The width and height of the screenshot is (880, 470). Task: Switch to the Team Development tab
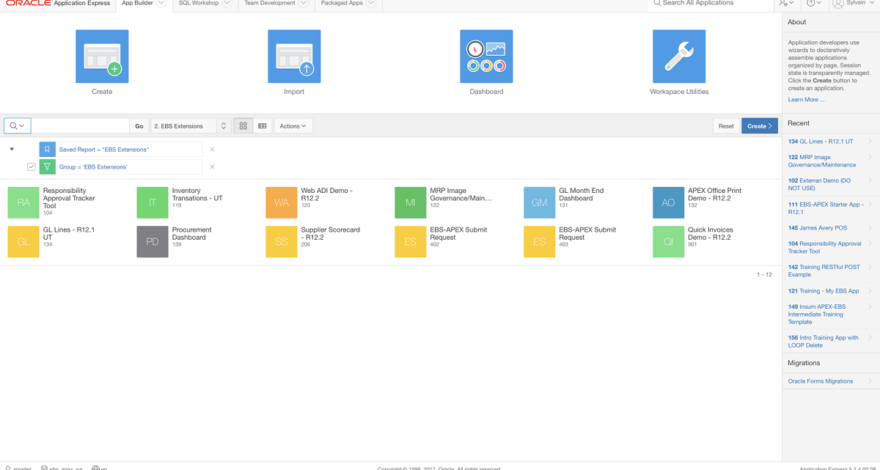269,3
